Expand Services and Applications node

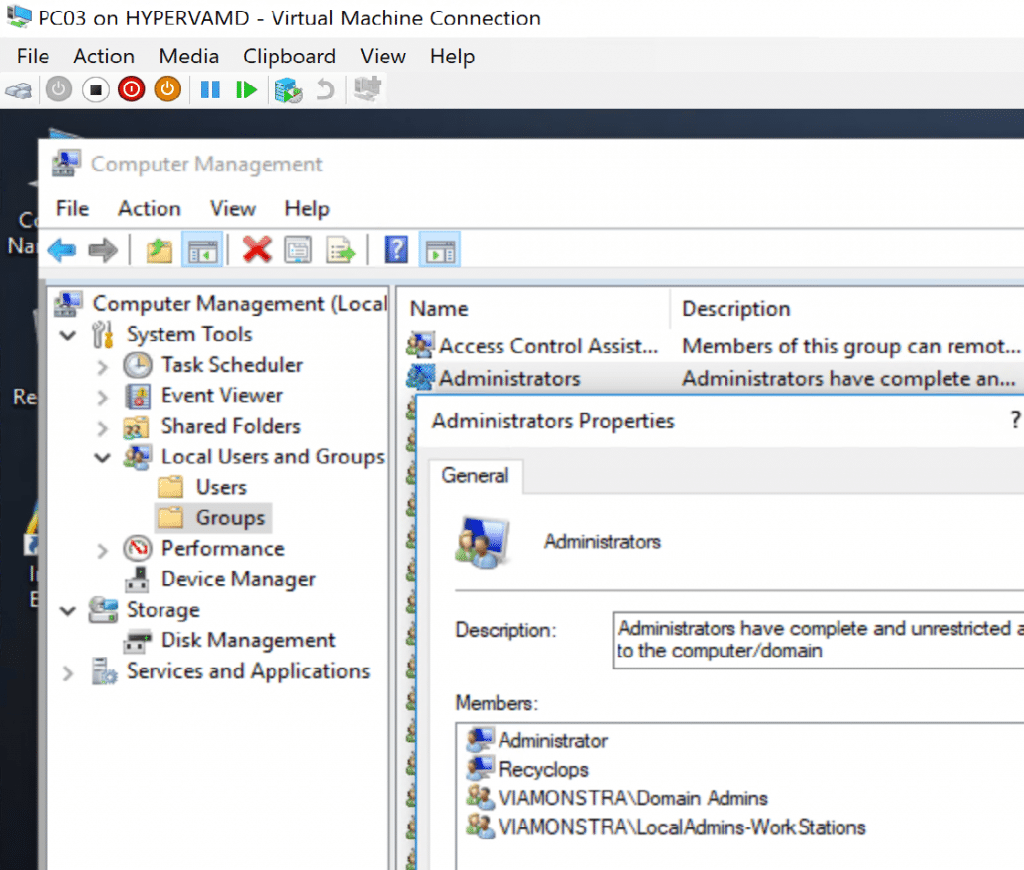(x=68, y=672)
